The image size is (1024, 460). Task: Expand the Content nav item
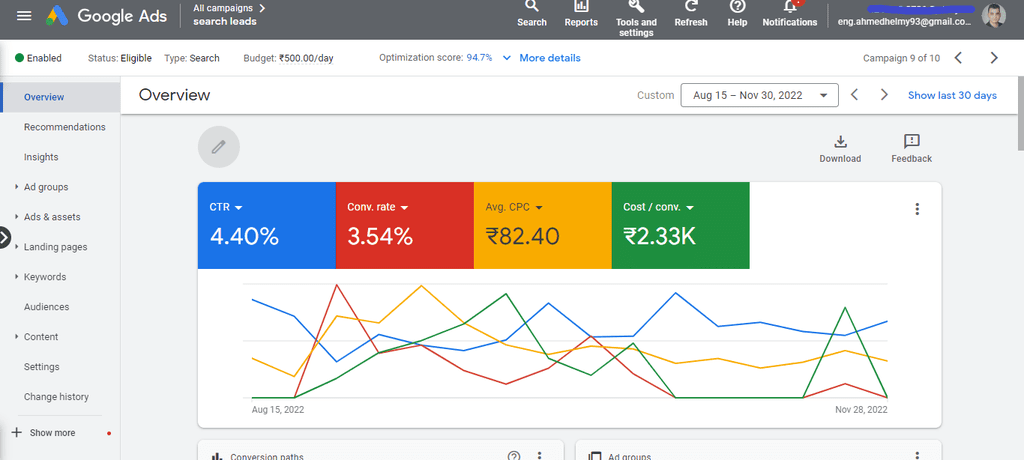pyautogui.click(x=16, y=337)
